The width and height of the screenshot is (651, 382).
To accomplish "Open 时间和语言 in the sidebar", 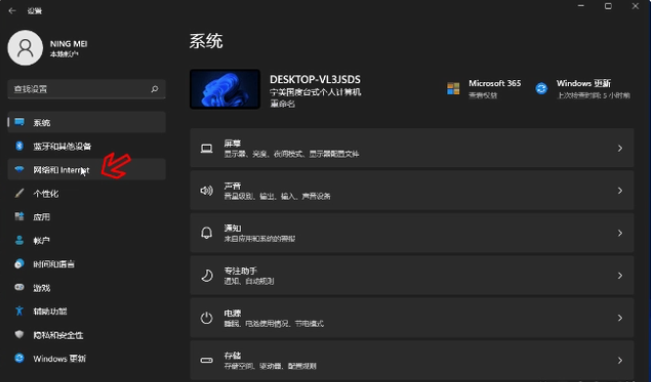I will [87, 264].
